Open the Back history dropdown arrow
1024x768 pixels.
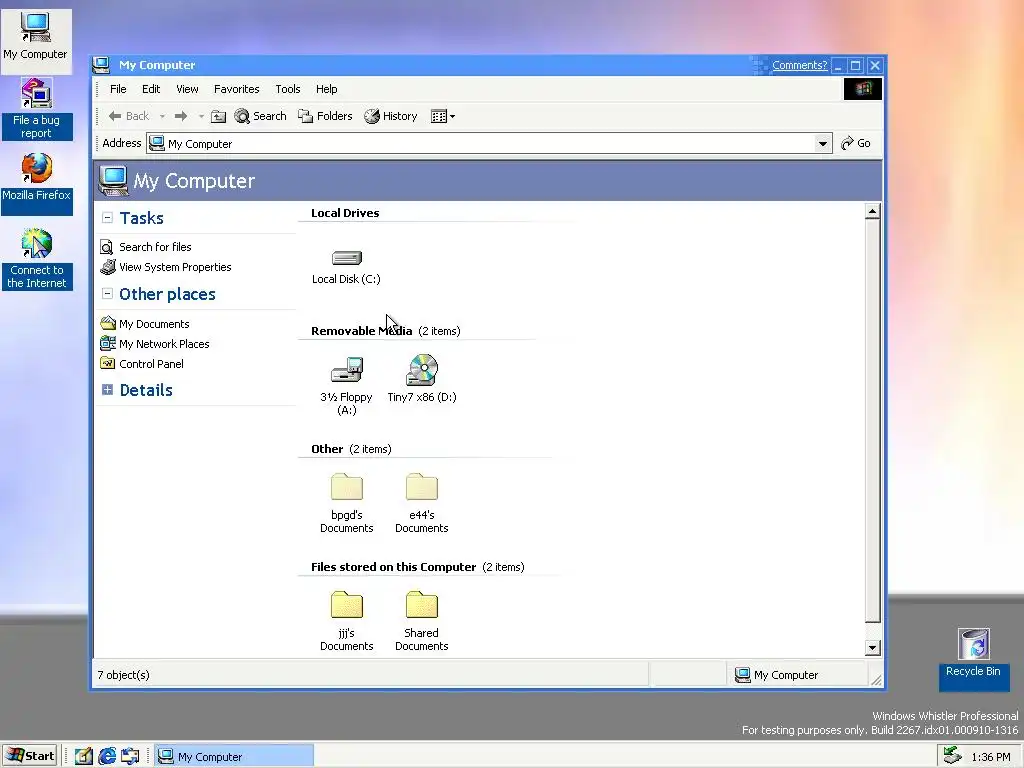click(162, 116)
